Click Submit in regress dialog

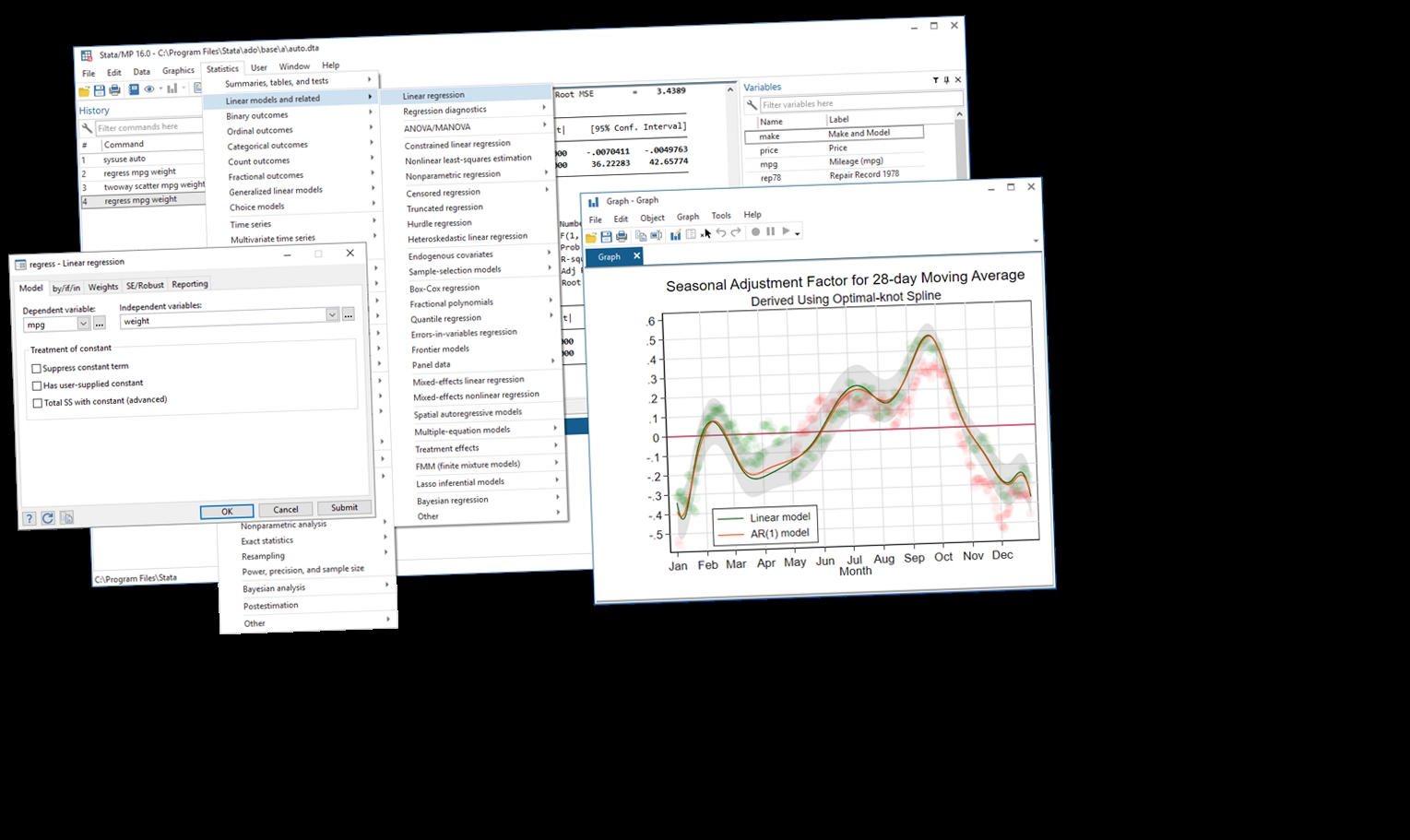[345, 507]
